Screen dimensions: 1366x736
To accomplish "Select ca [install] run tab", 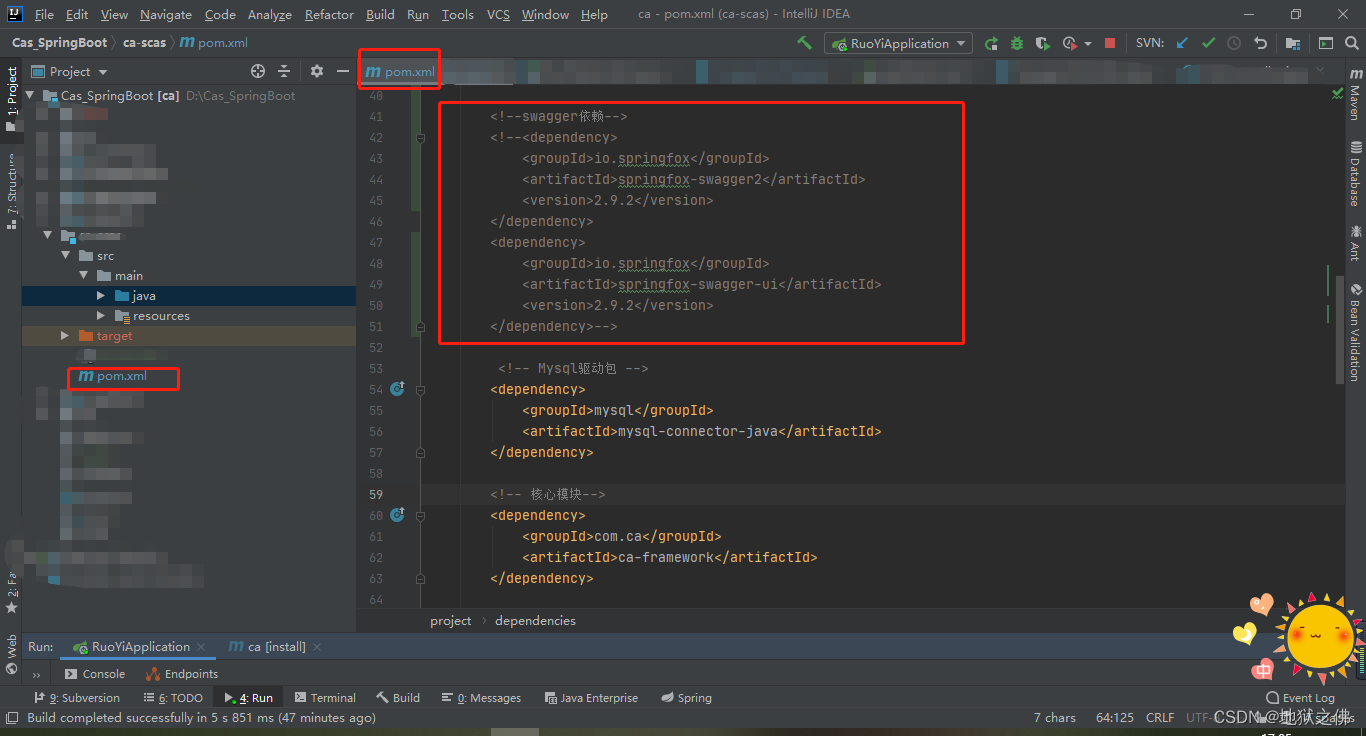I will coord(267,647).
